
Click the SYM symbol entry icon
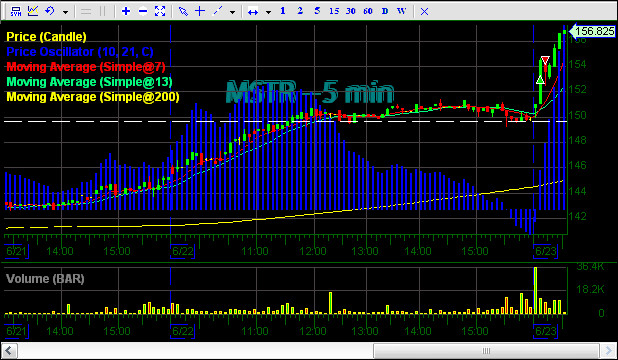[x=16, y=11]
